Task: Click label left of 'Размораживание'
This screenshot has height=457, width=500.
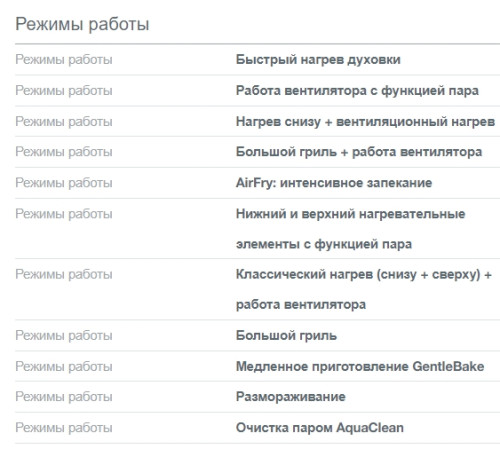Action: tap(64, 397)
